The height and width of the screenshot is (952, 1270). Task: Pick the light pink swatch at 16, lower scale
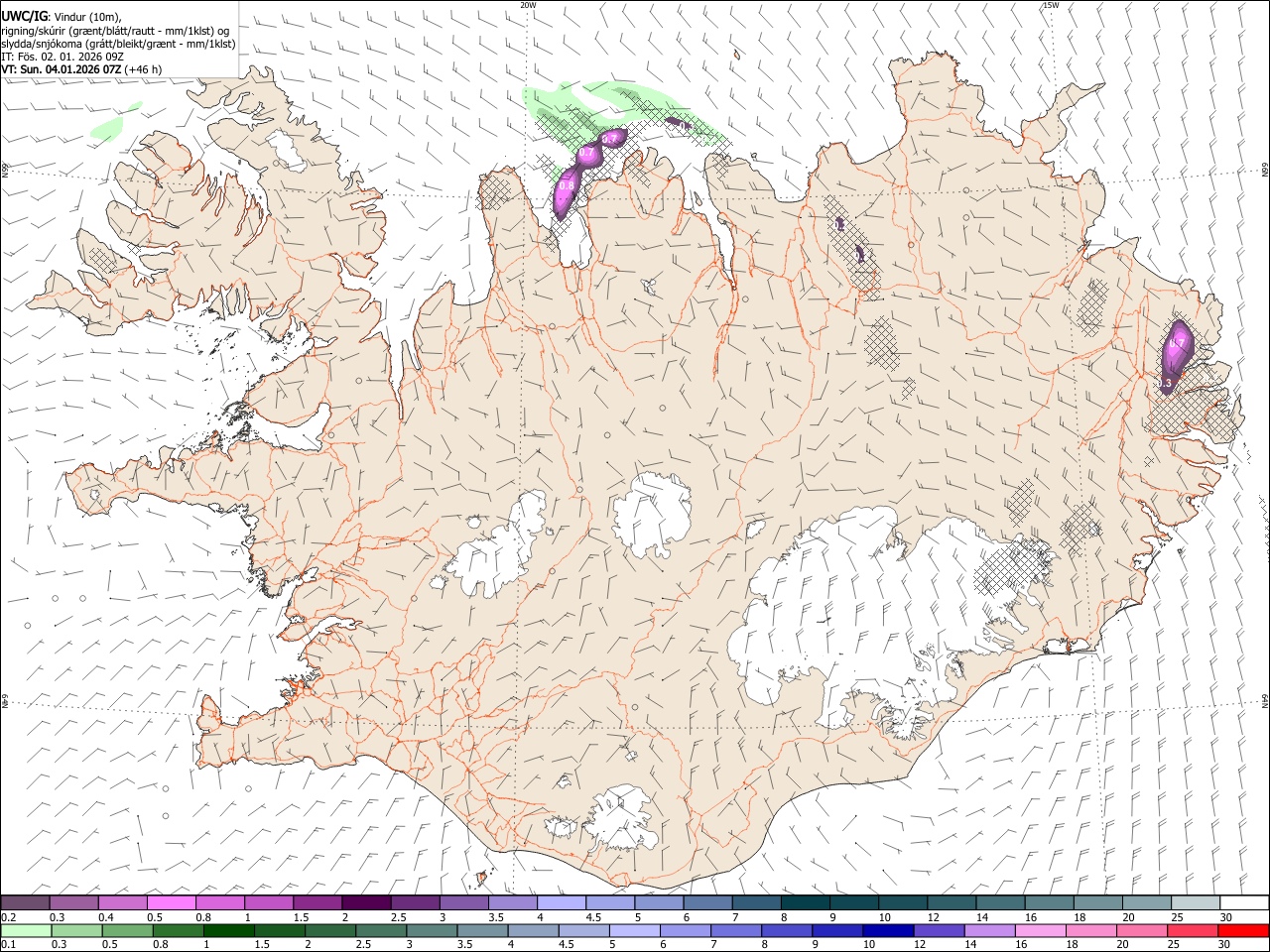pos(1041,930)
